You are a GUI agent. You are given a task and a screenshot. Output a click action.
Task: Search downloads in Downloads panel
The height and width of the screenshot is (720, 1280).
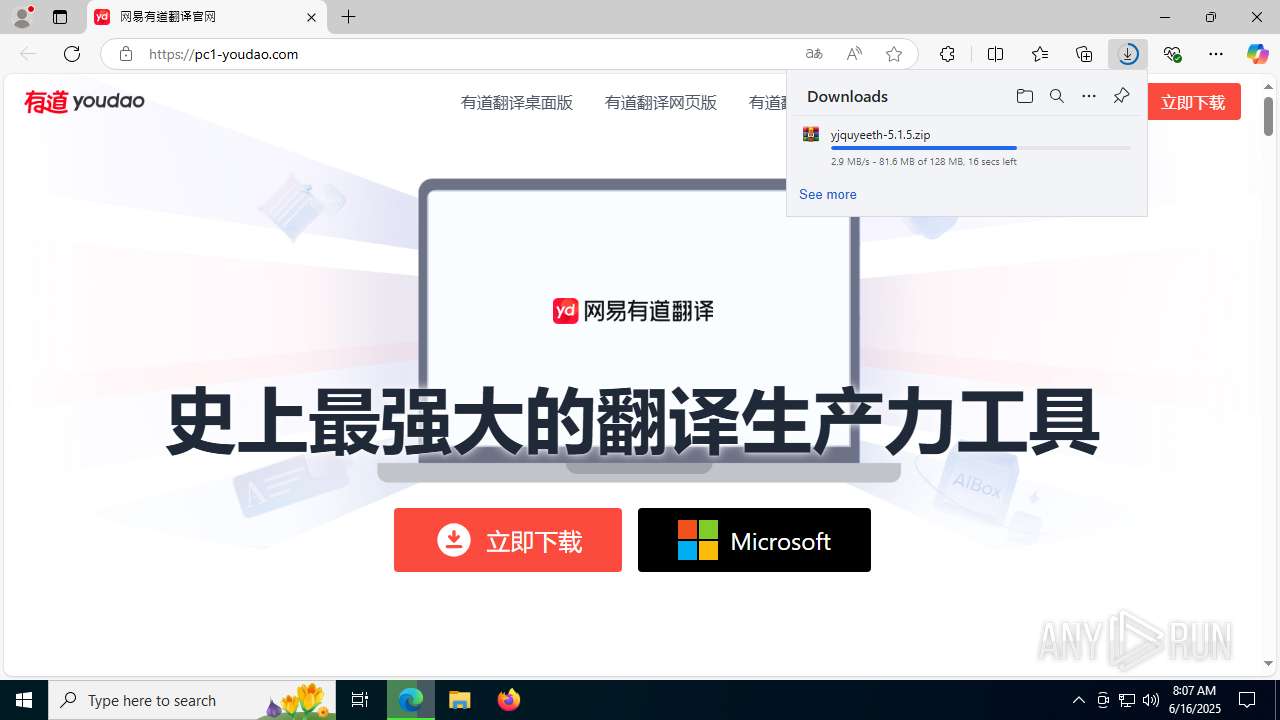tap(1056, 96)
